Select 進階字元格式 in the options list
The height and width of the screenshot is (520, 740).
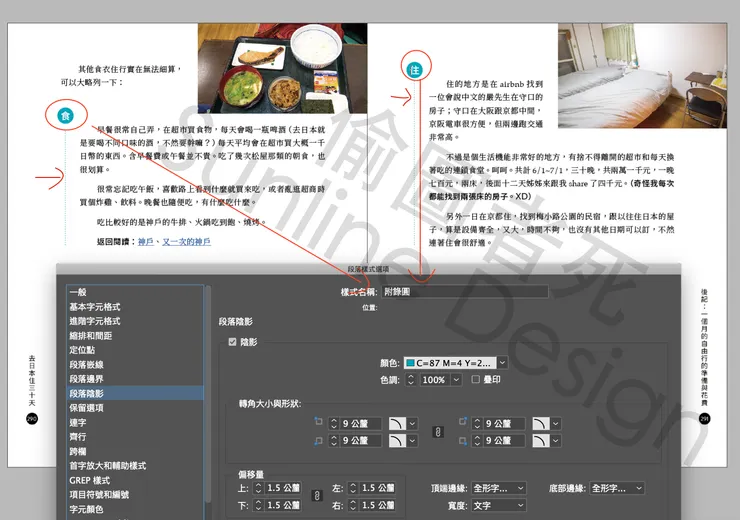point(135,321)
